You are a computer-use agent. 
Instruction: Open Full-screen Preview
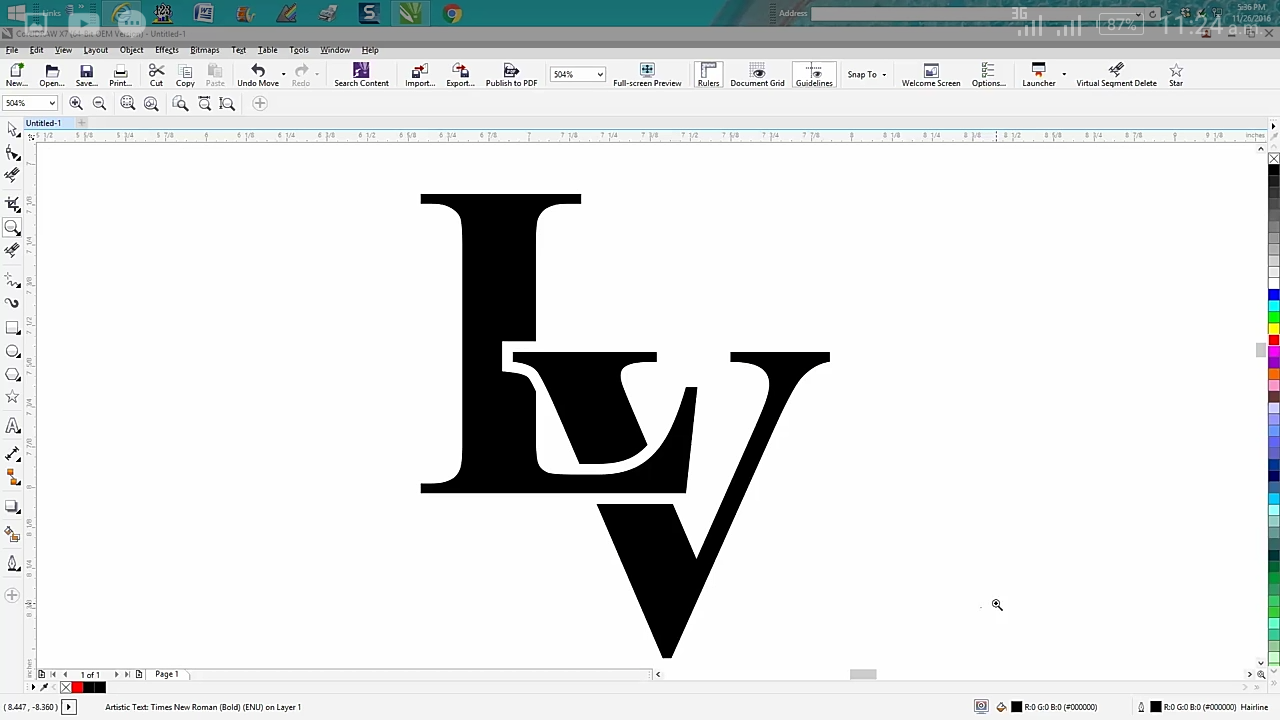click(x=647, y=75)
